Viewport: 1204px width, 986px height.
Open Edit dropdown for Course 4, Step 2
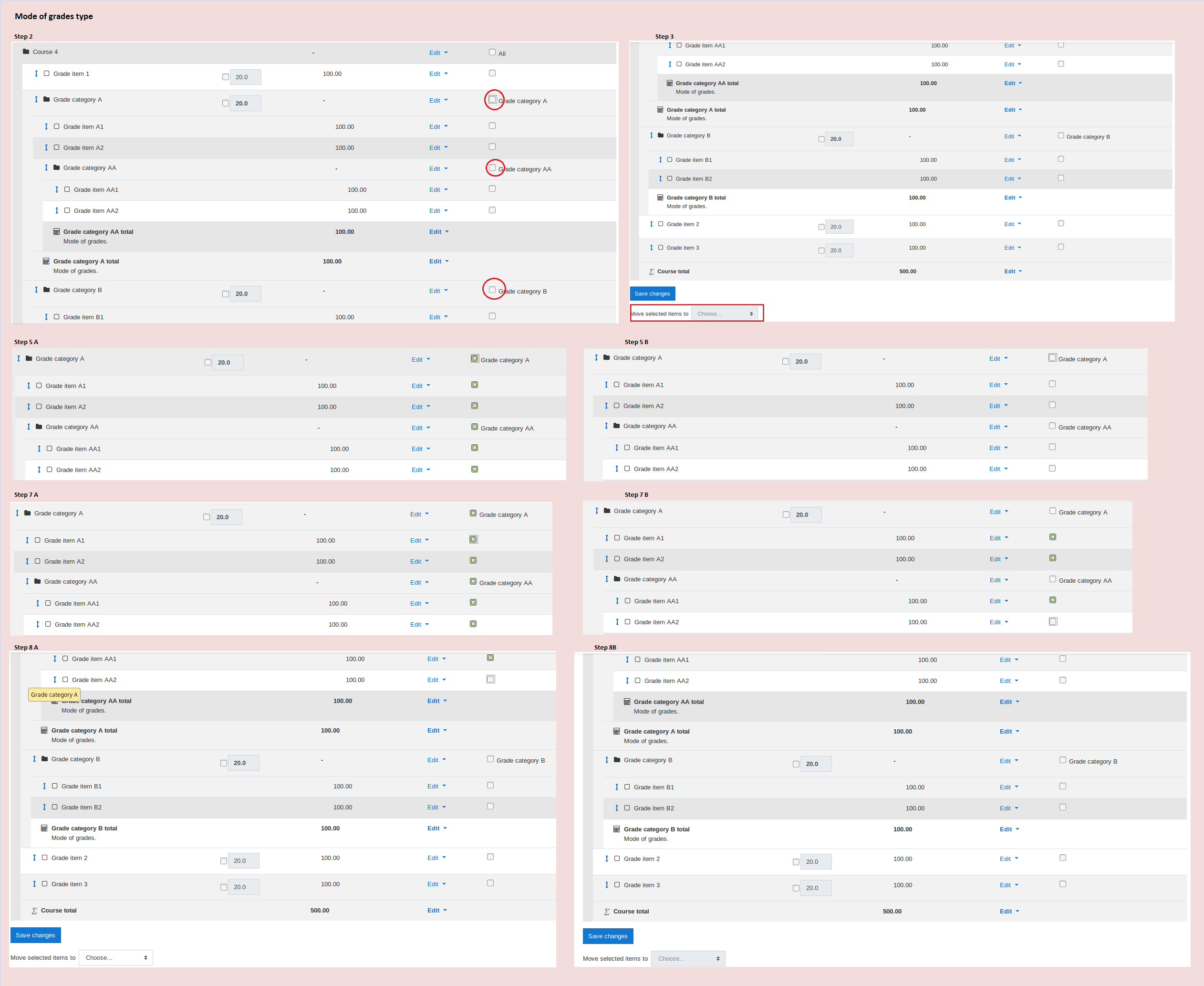438,53
